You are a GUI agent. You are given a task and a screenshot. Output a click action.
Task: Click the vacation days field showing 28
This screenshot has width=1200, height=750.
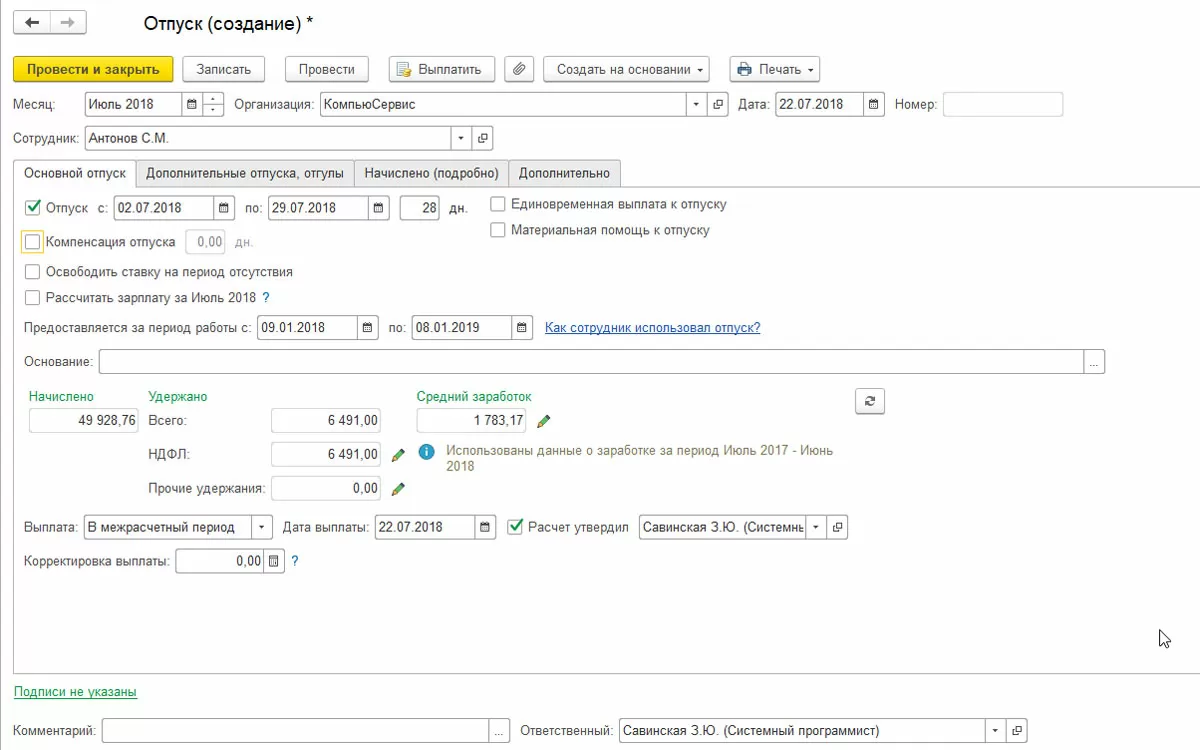pyautogui.click(x=421, y=208)
